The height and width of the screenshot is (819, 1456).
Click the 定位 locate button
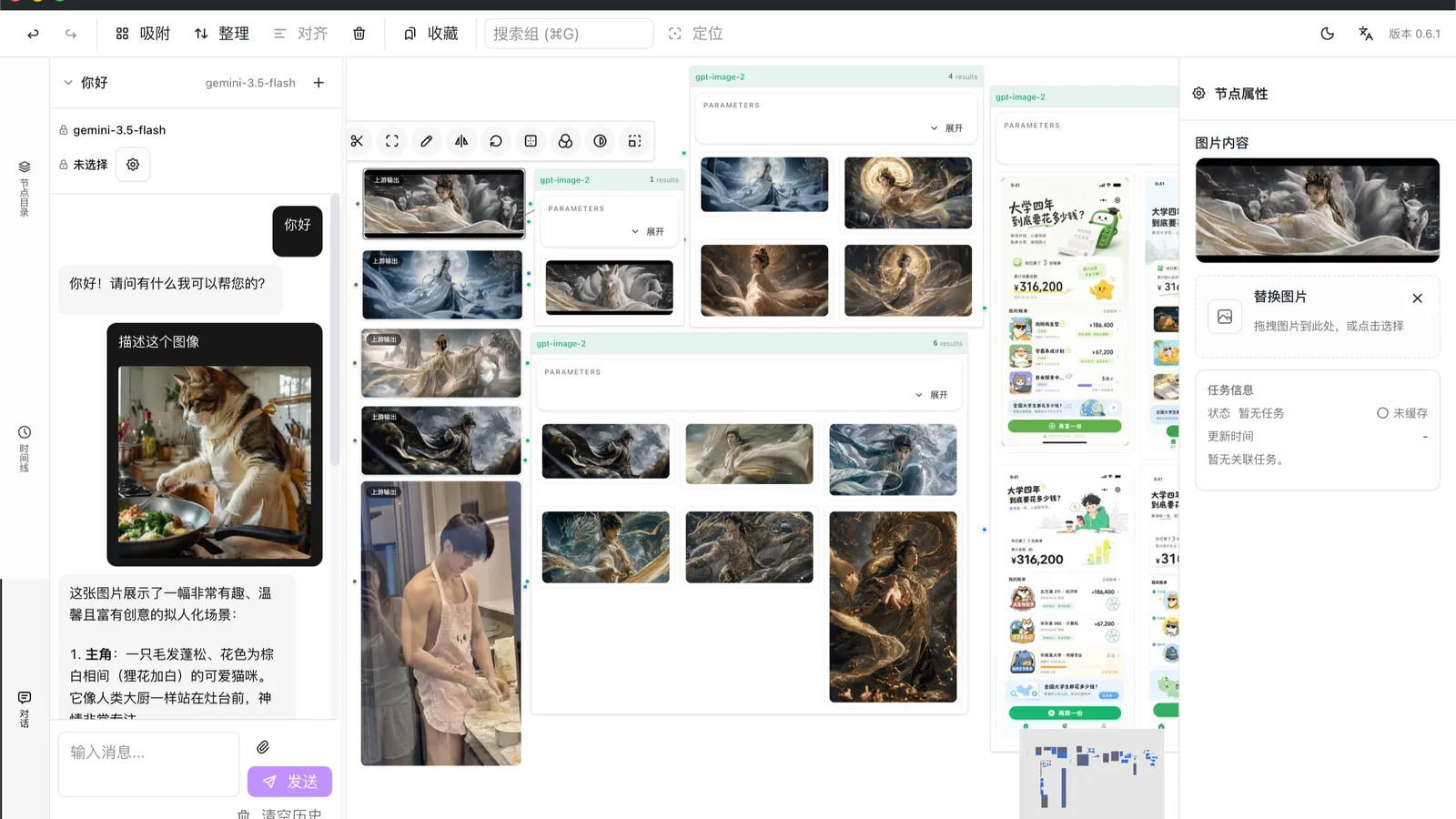click(696, 34)
